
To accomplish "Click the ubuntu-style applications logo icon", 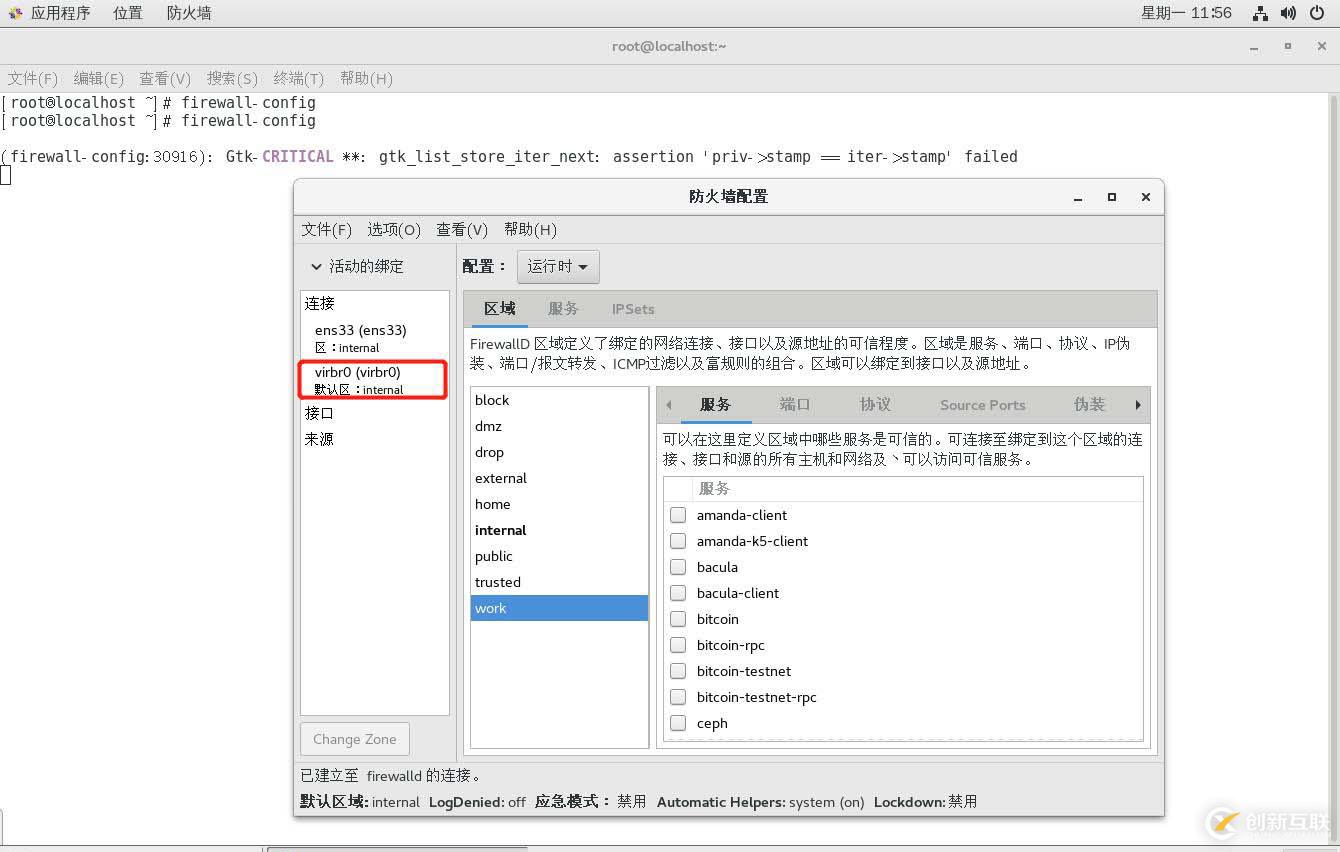I will pos(15,13).
